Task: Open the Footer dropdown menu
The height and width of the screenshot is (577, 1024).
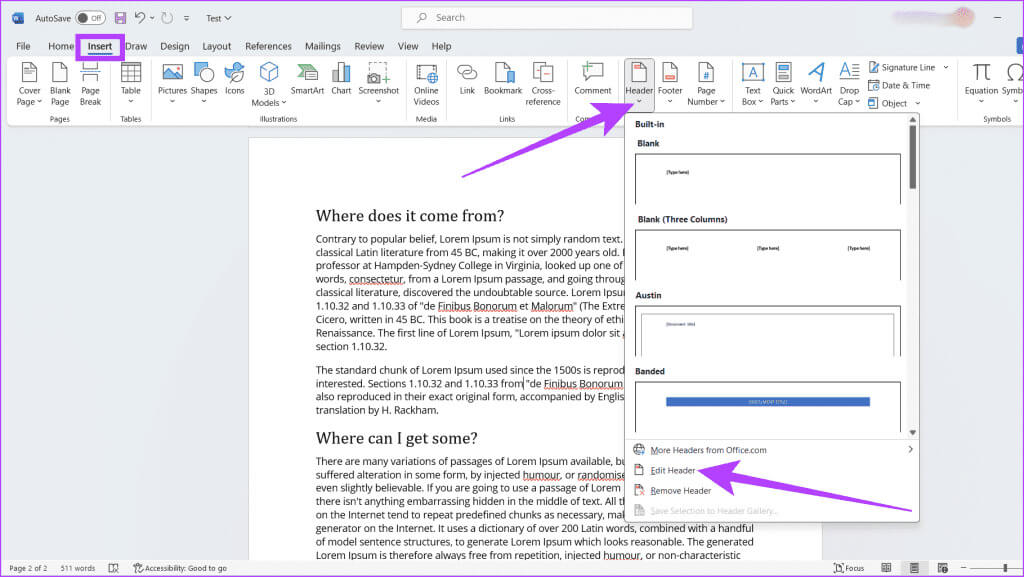Action: click(x=670, y=84)
